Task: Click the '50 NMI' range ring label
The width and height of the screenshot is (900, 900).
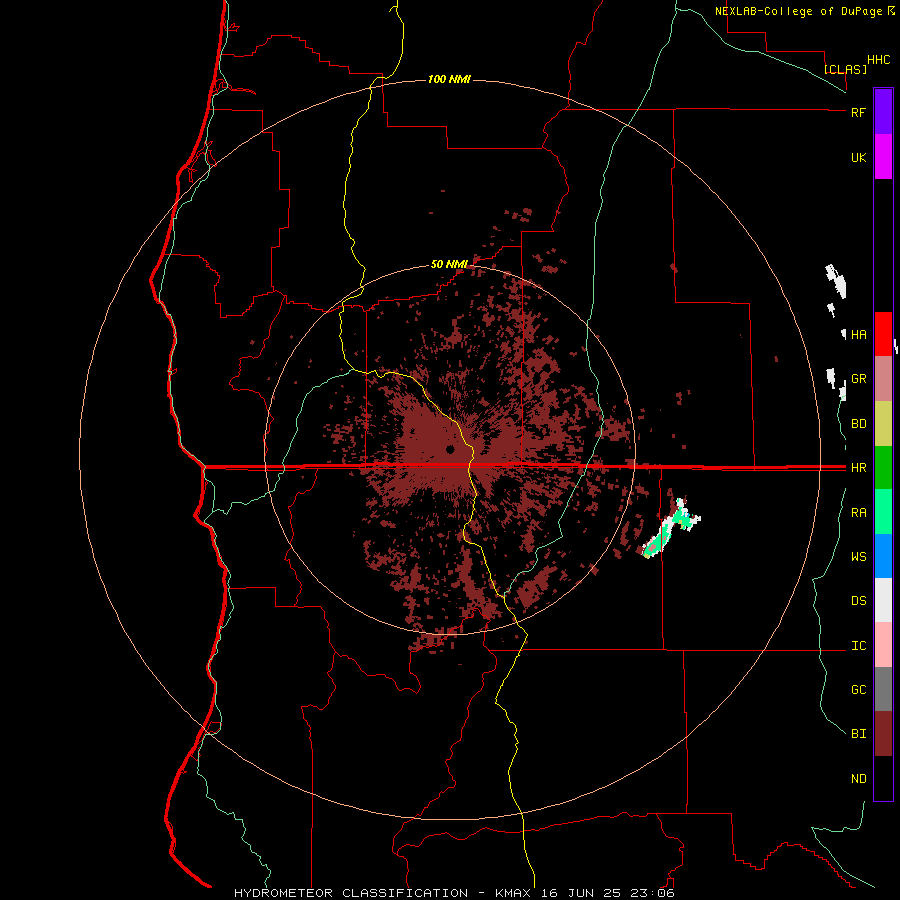Action: [449, 264]
